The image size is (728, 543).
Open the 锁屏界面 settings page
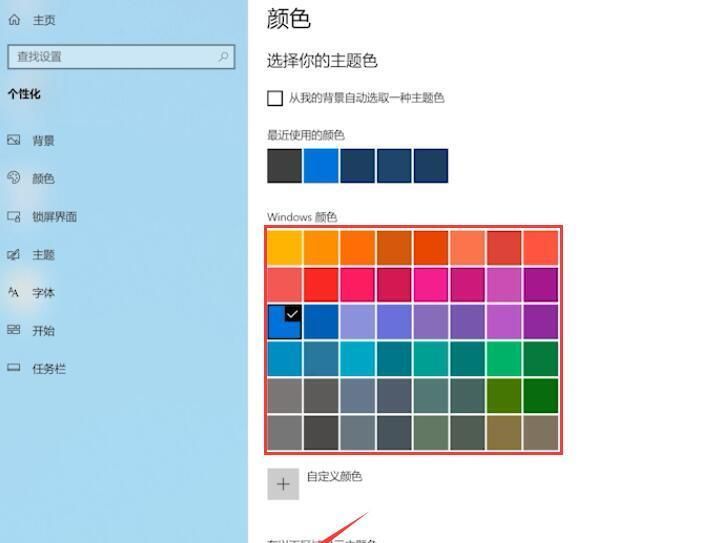coord(54,217)
